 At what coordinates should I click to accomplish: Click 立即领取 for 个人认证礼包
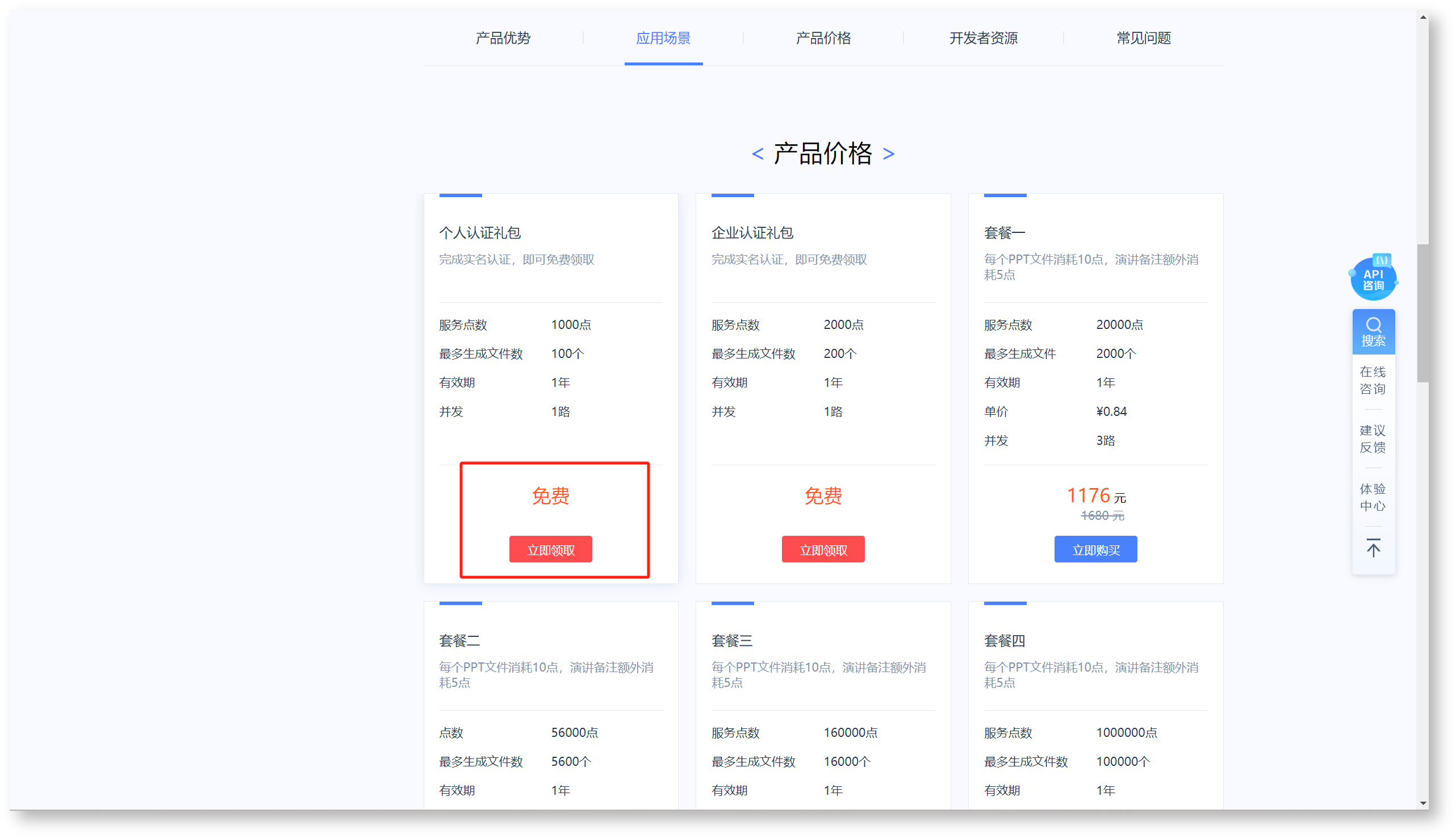(x=550, y=549)
